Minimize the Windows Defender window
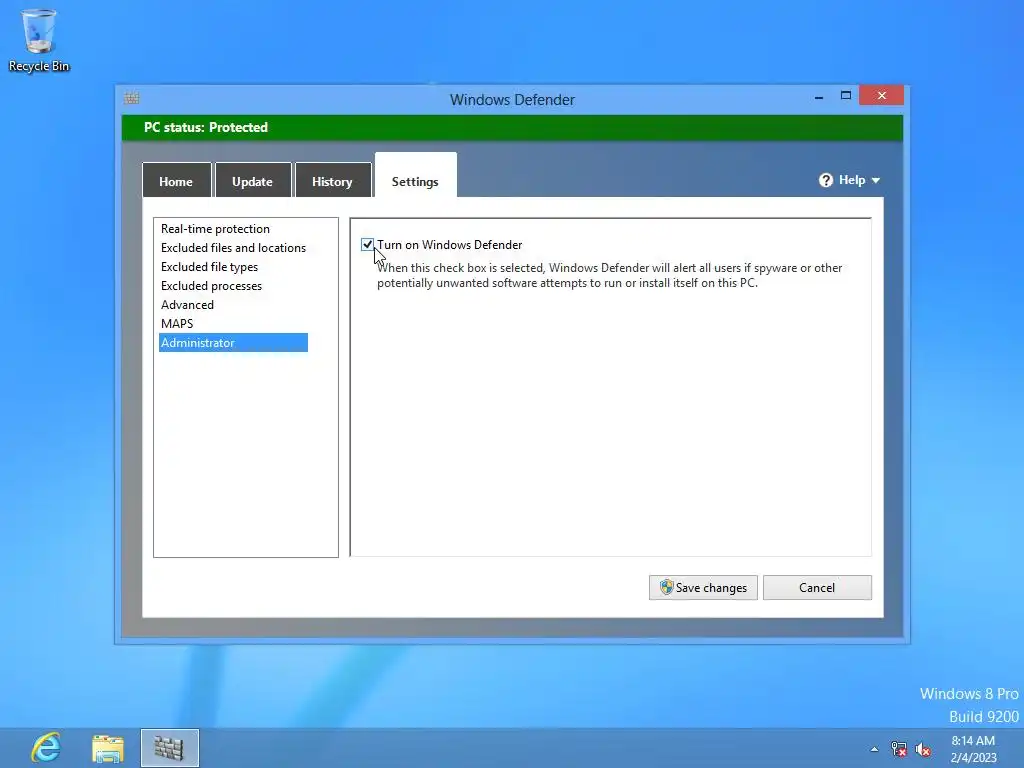Viewport: 1024px width, 768px height. pyautogui.click(x=819, y=97)
